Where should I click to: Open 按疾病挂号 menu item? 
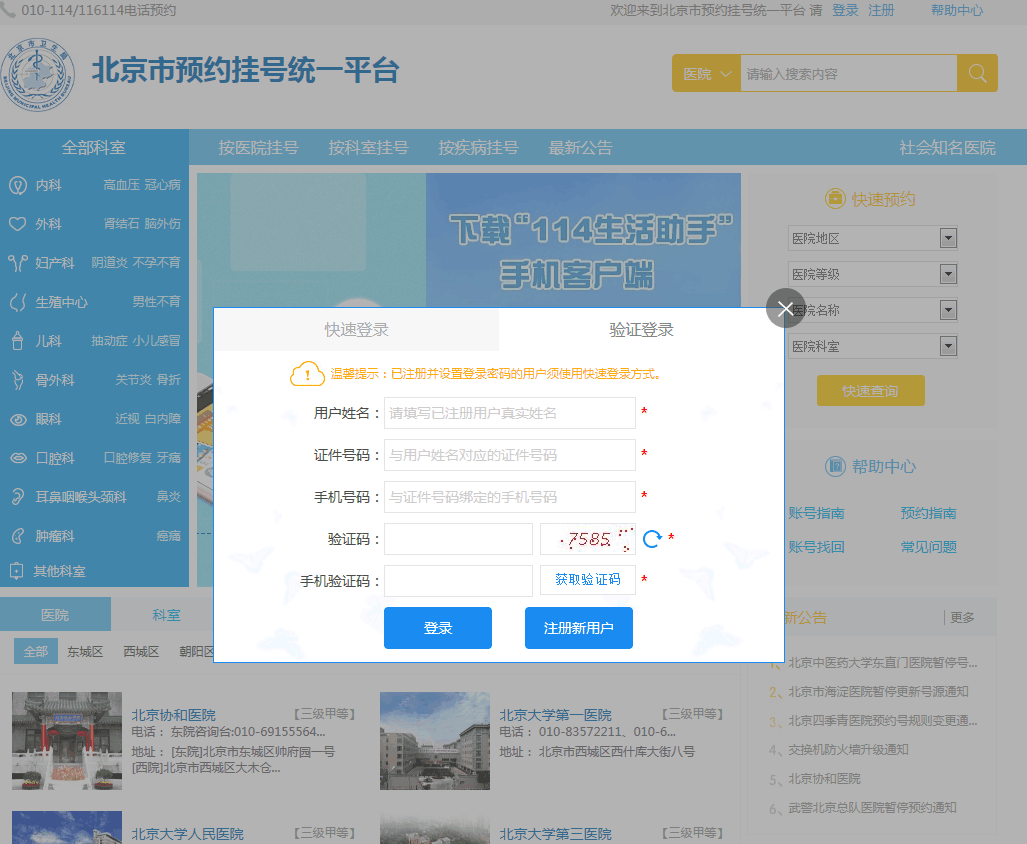[478, 147]
